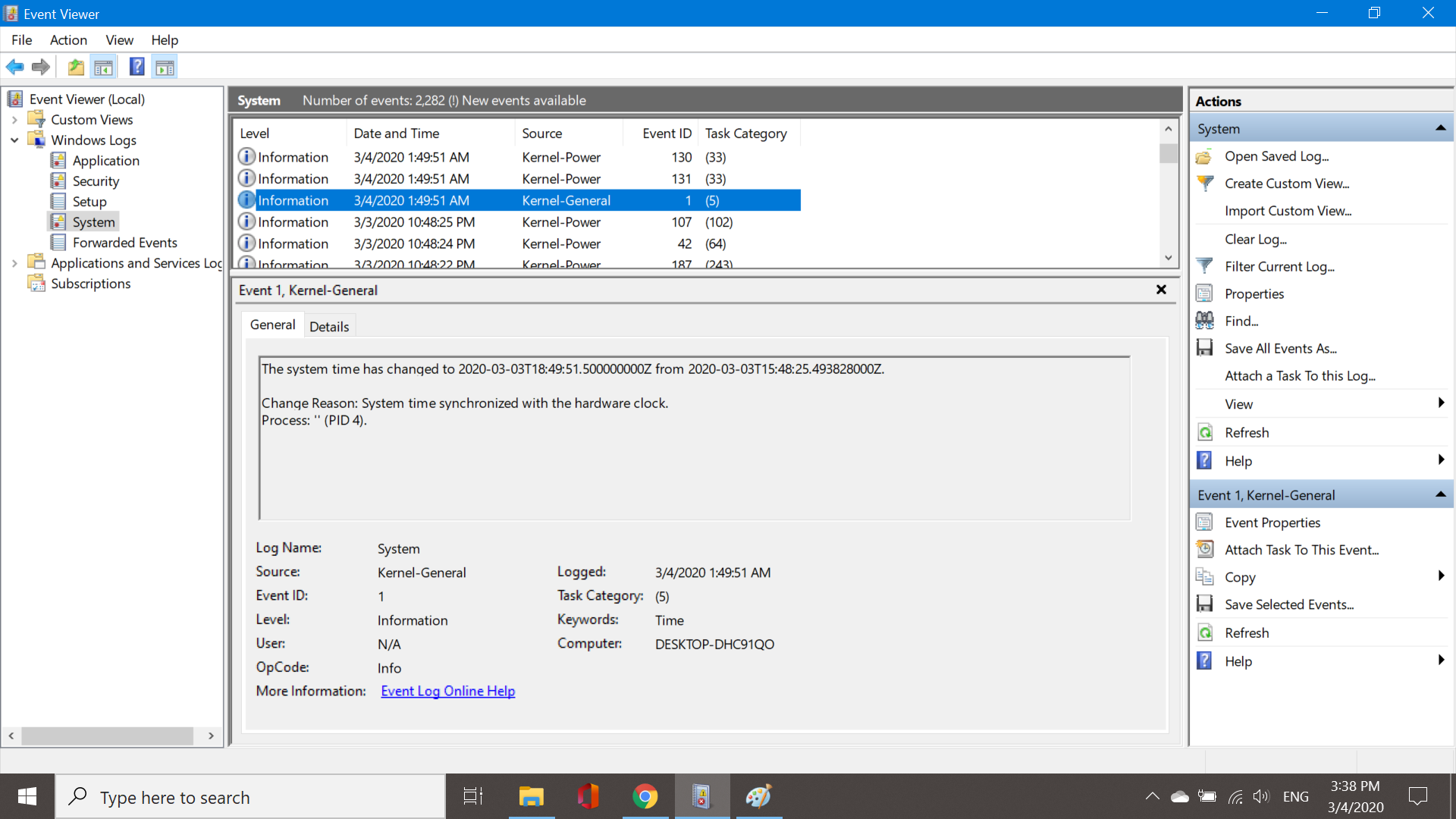Click Attach a Task To this Log

(x=1300, y=375)
